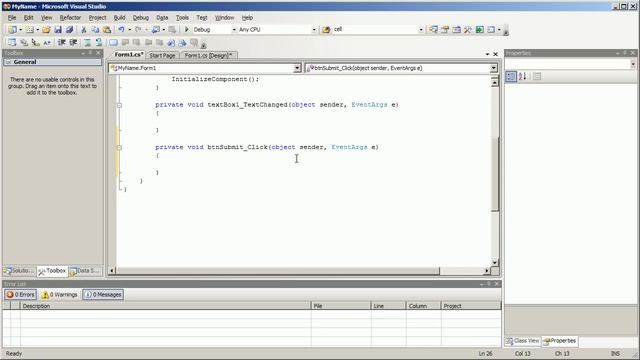Open the Any CPU platform dropdown
Screen dimensions: 640x360
(314, 30)
